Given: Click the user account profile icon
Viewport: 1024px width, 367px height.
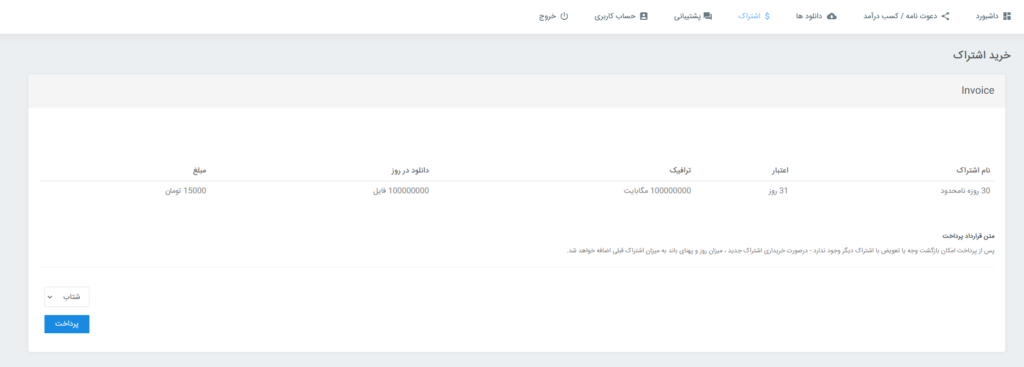Looking at the screenshot, I should point(643,16).
